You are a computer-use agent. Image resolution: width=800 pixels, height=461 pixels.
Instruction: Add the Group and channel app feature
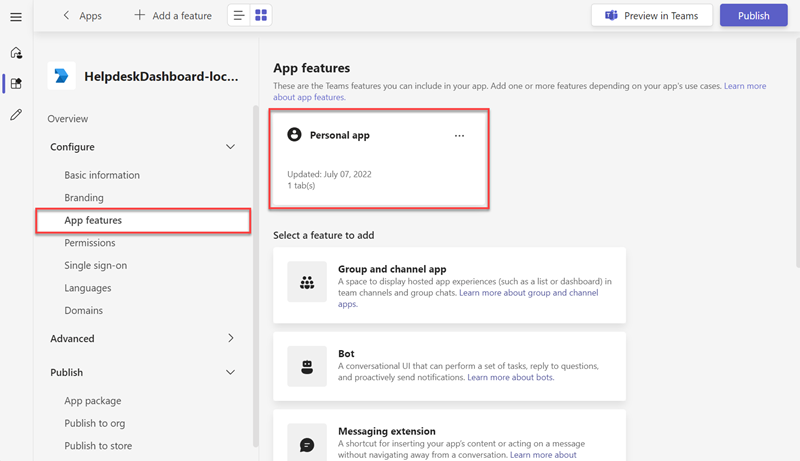click(449, 285)
